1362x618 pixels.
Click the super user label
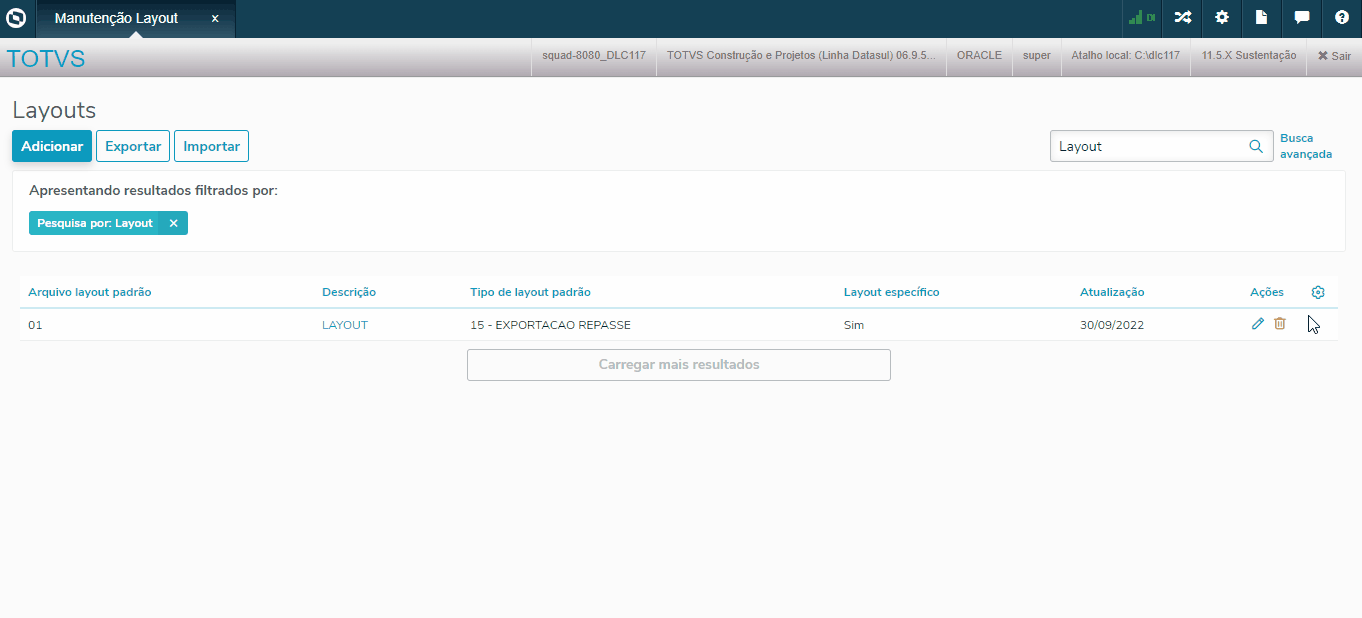(x=1037, y=56)
